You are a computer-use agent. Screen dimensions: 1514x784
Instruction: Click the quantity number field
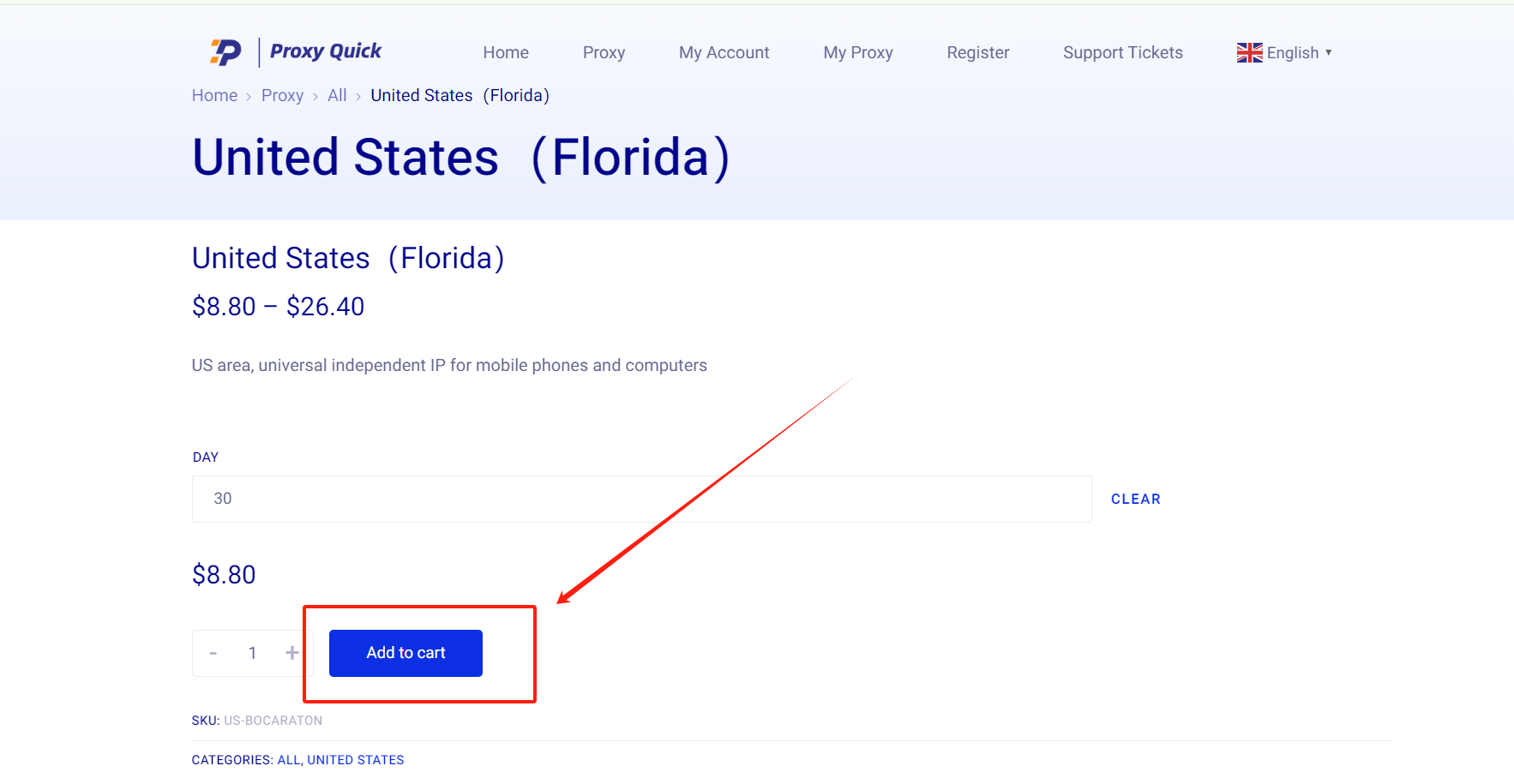click(252, 653)
